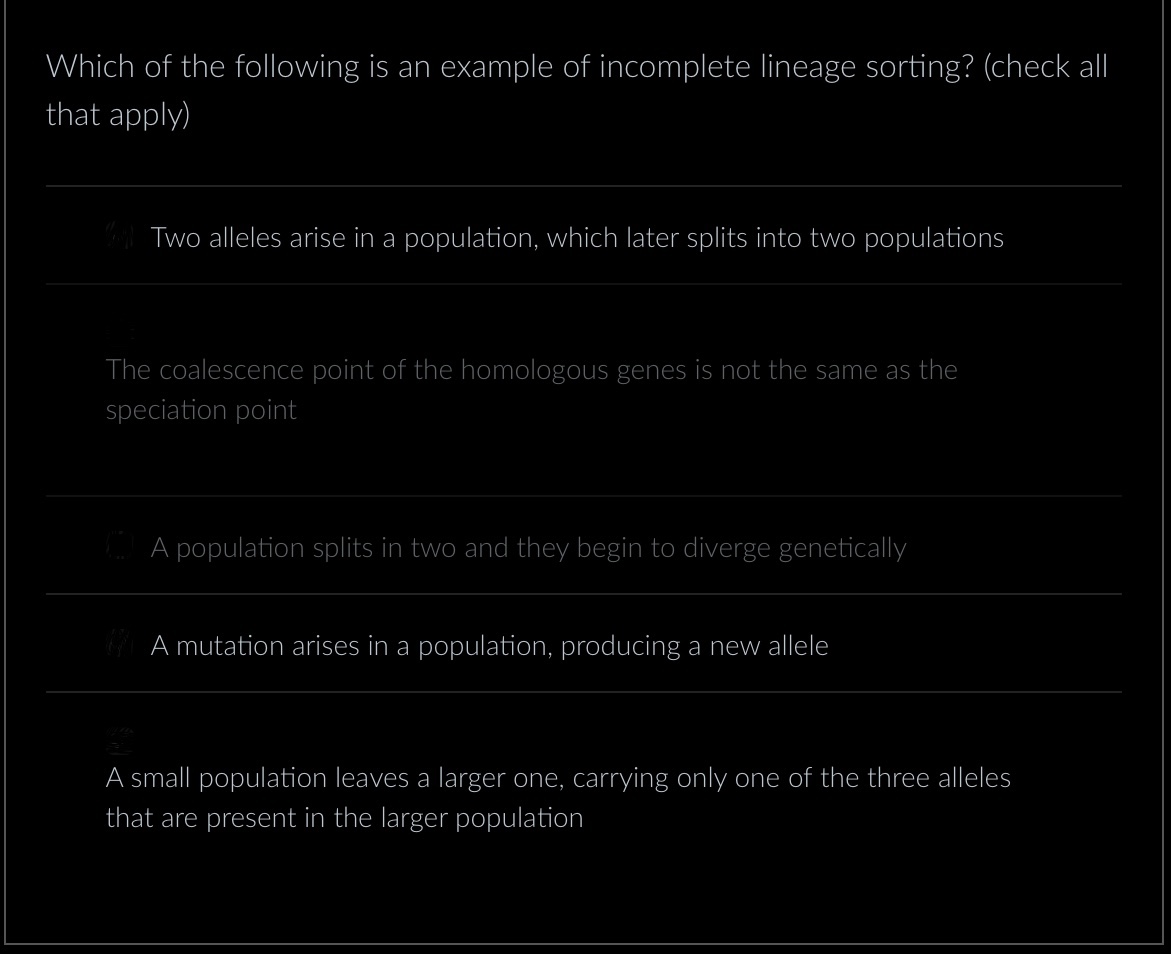Viewport: 1171px width, 954px height.
Task: Click the divider line above the first answer
Action: click(x=583, y=186)
